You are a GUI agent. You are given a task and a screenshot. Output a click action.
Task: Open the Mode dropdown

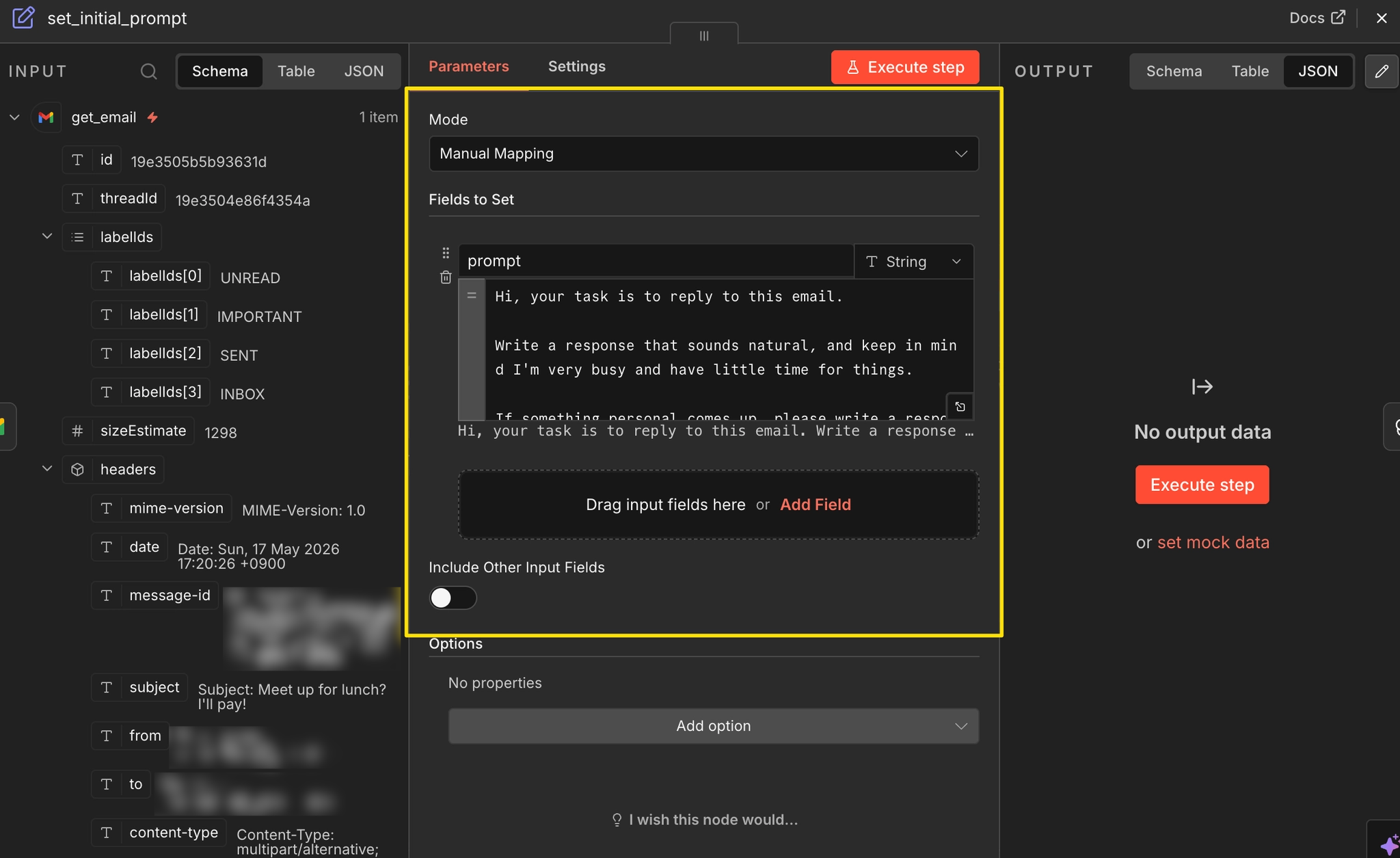pyautogui.click(x=703, y=154)
